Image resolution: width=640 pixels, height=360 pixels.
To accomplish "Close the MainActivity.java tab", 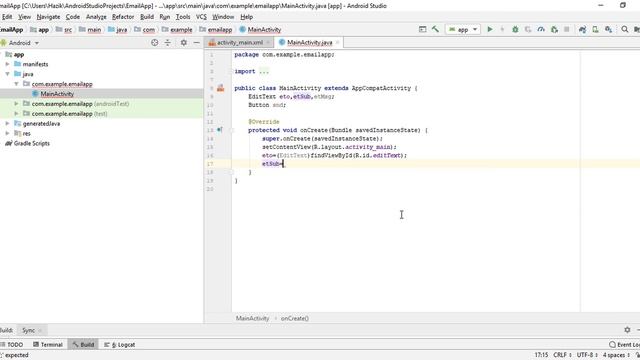I will pos(338,42).
